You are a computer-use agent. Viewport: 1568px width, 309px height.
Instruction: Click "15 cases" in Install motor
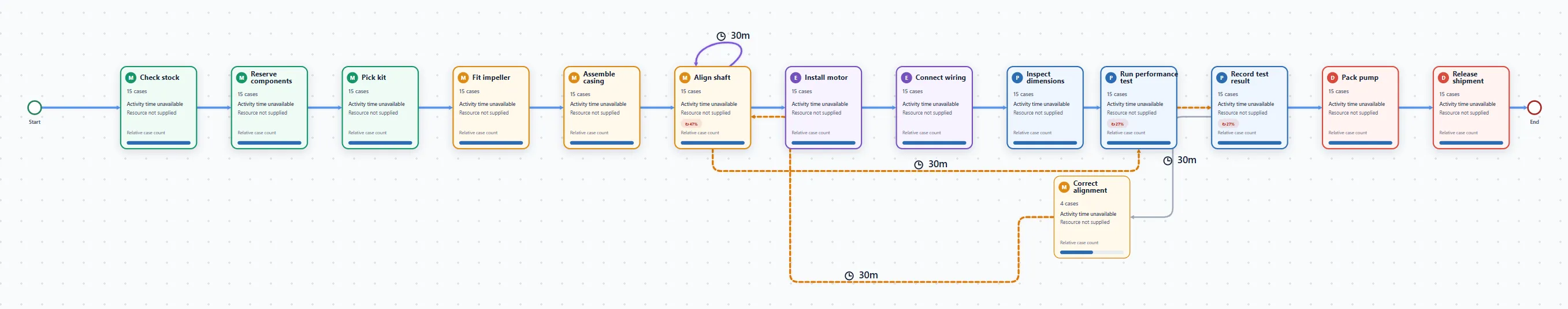[802, 91]
